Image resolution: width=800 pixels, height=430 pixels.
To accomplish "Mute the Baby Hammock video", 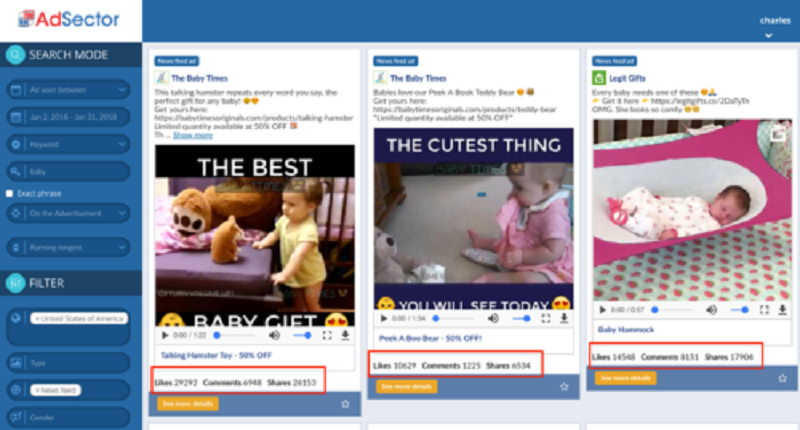I will coord(712,310).
